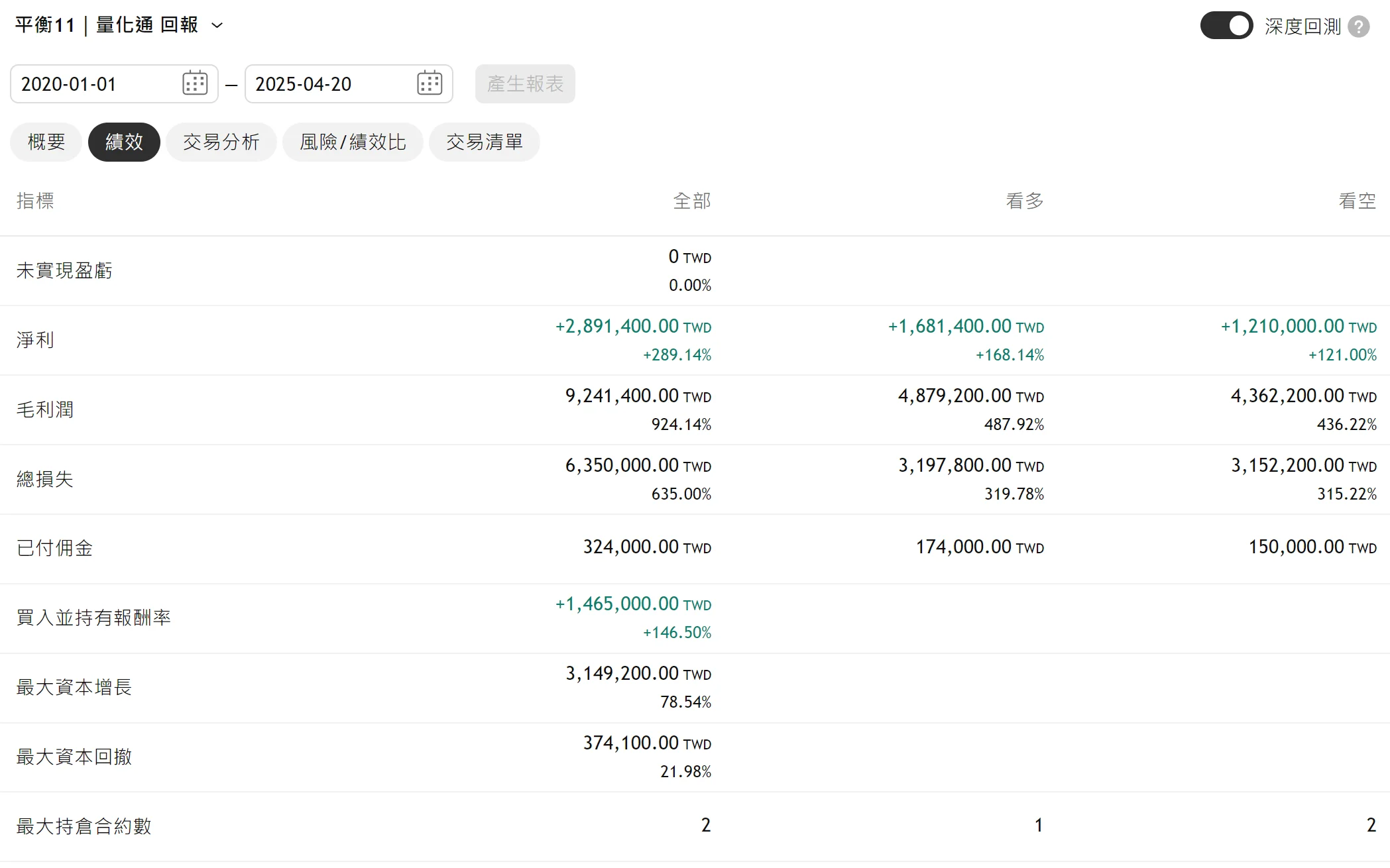Click the 21.98% max drawdown percentage

(x=685, y=772)
